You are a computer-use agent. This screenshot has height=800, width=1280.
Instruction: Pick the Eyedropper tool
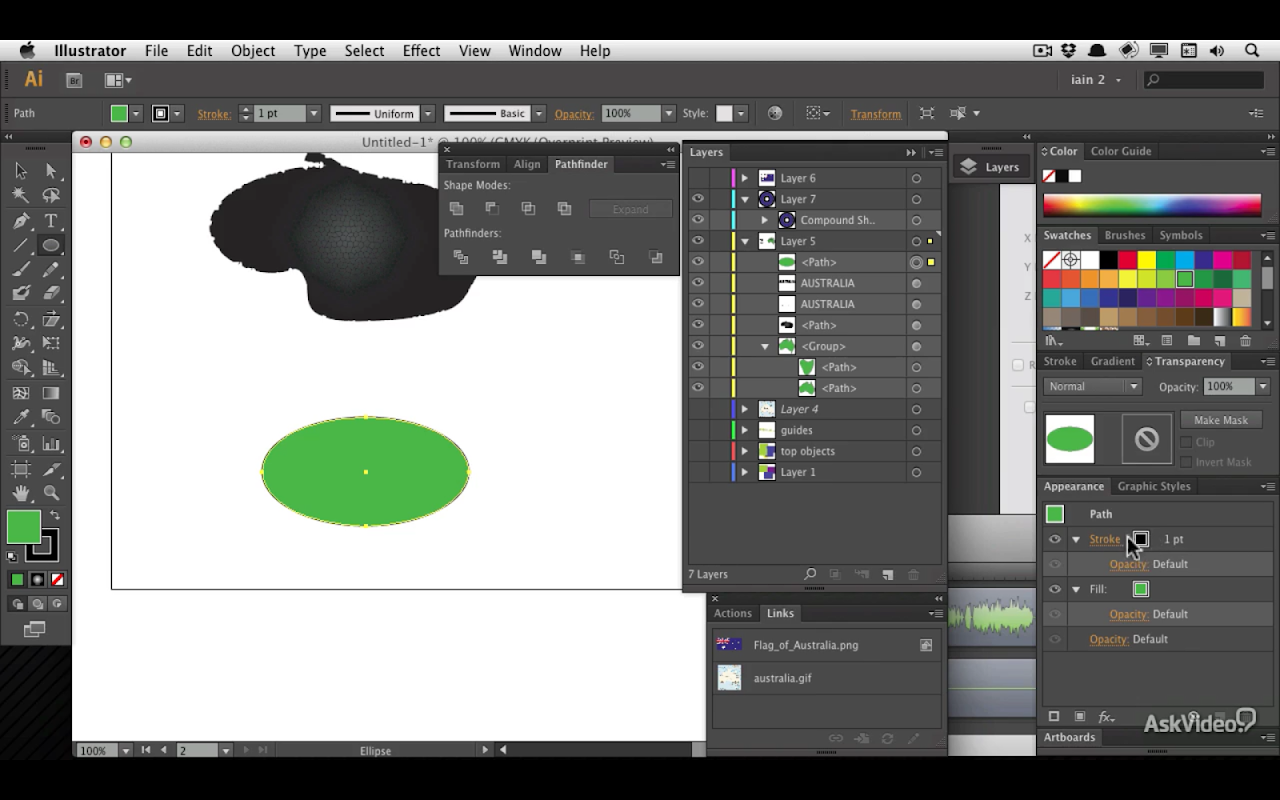20,418
